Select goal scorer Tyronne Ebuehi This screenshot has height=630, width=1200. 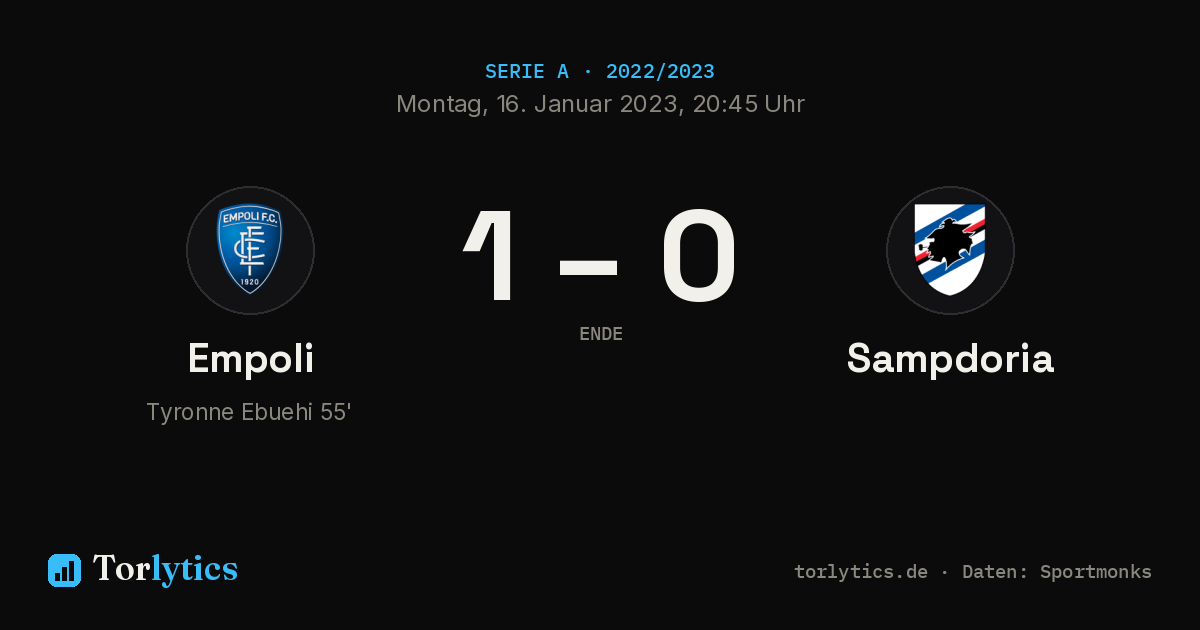[x=230, y=412]
